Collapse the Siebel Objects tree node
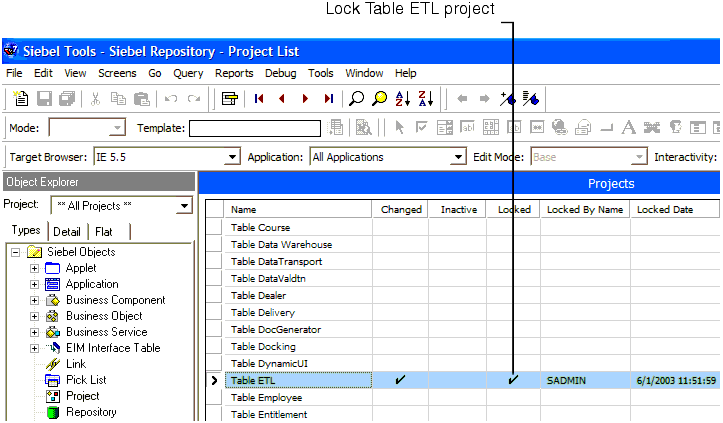The width and height of the screenshot is (723, 423). tap(16, 252)
